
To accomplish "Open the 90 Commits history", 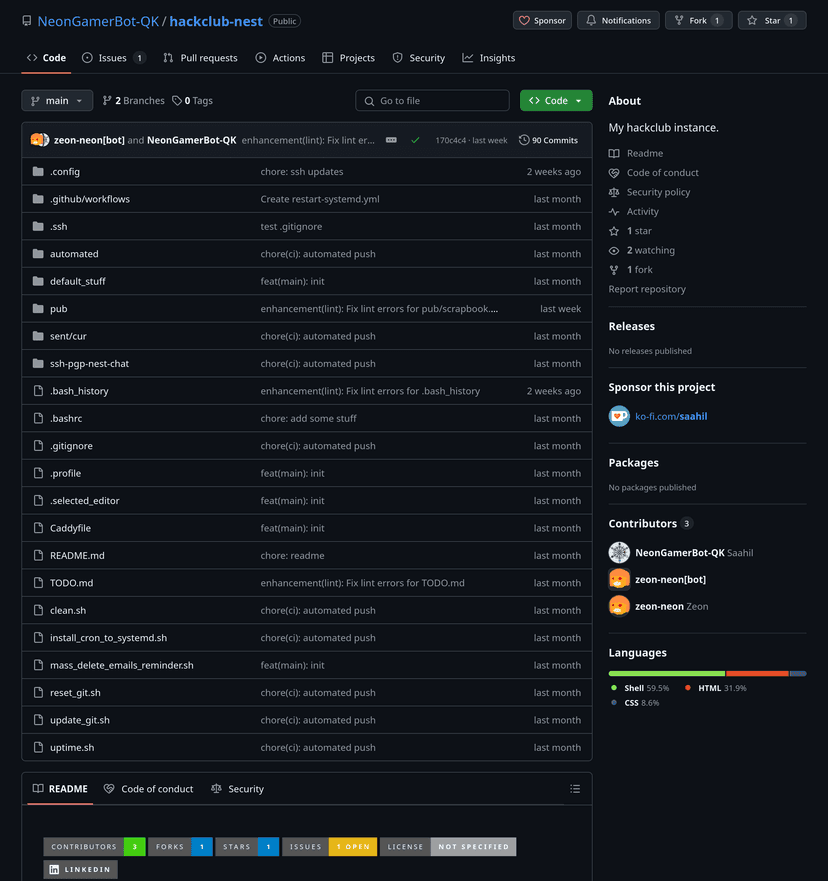I will pos(548,140).
